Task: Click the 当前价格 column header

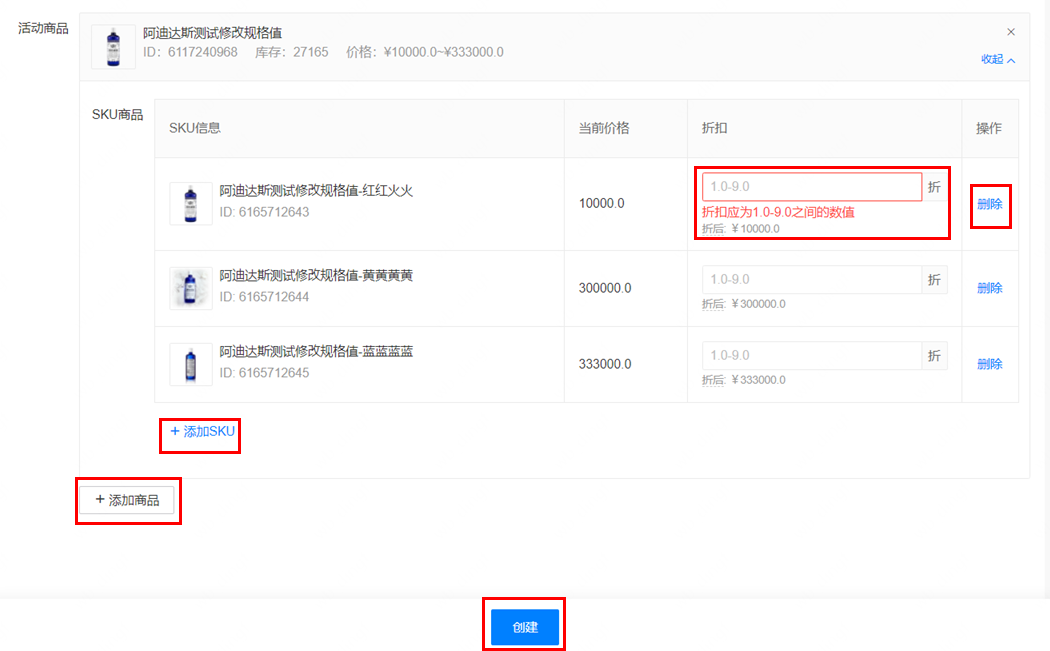Action: coord(604,128)
